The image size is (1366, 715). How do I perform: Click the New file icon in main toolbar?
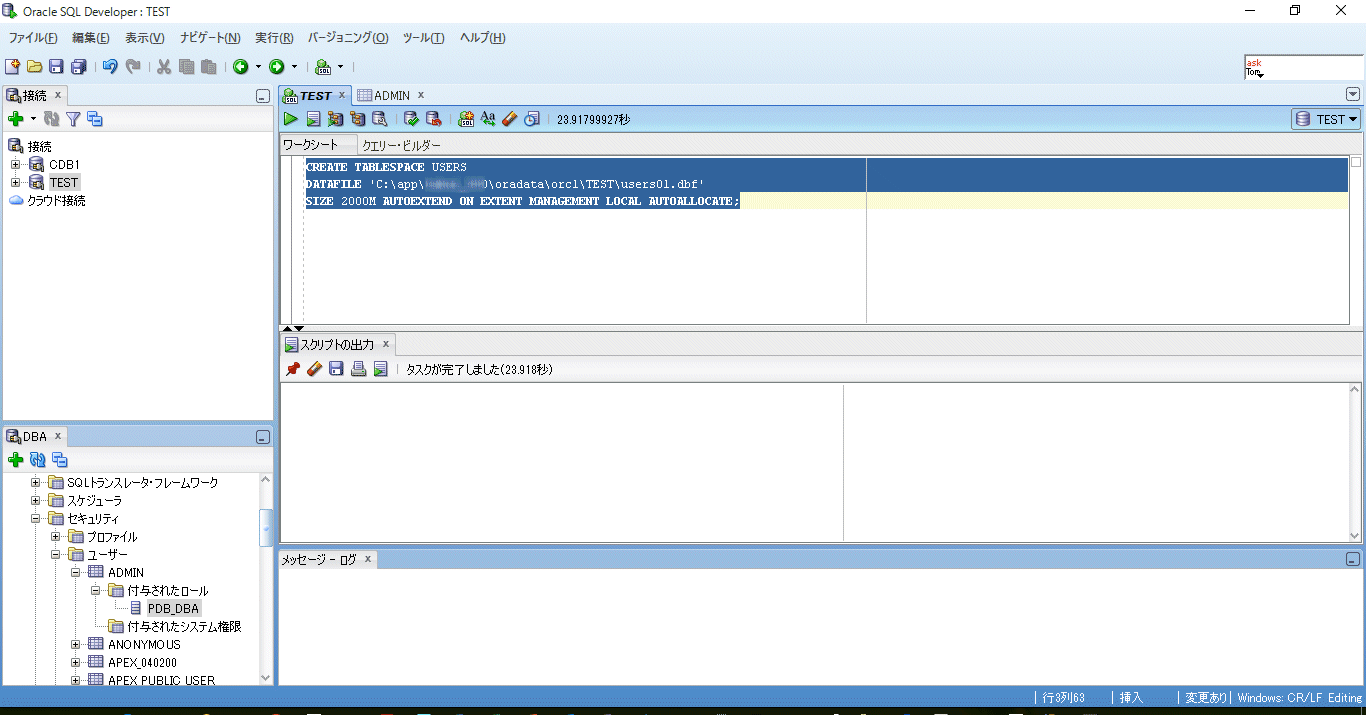[x=12, y=67]
